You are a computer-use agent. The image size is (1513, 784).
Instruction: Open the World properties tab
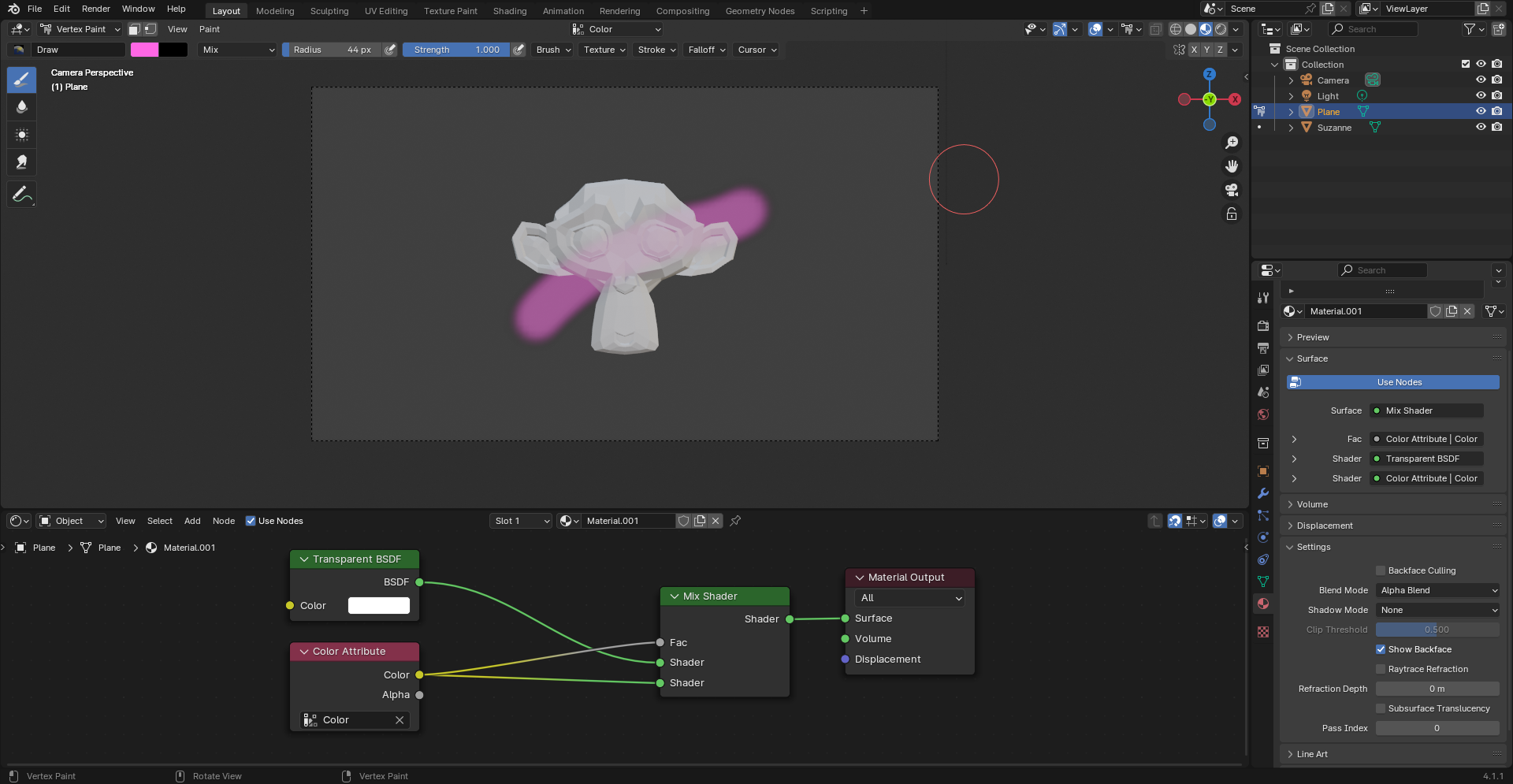tap(1263, 414)
